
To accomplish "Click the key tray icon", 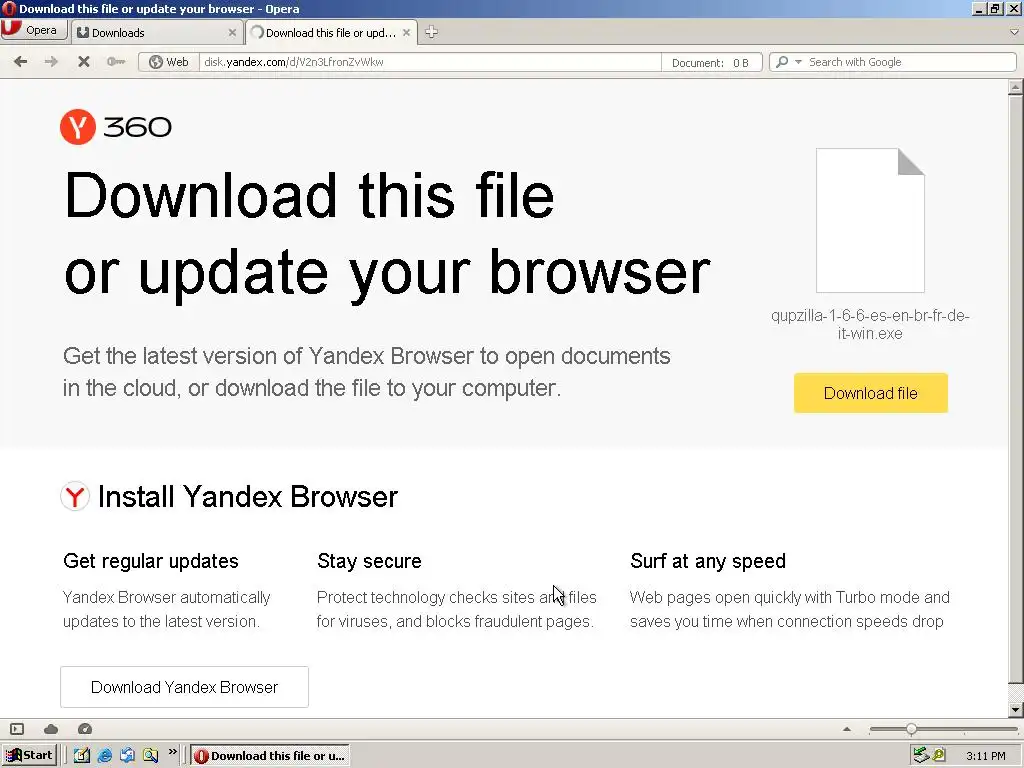I will pos(939,755).
